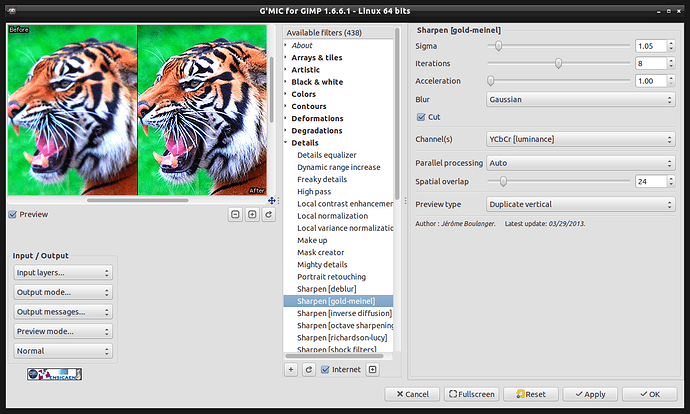The width and height of the screenshot is (690, 414).
Task: Open the Blur type dropdown
Action: [580, 99]
